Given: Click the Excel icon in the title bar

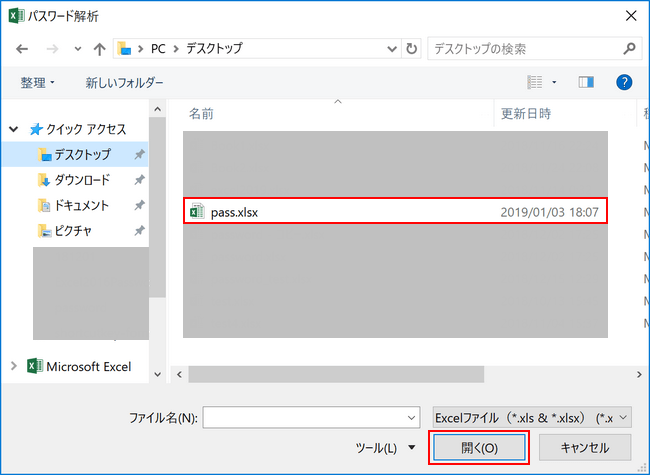Looking at the screenshot, I should 16,16.
